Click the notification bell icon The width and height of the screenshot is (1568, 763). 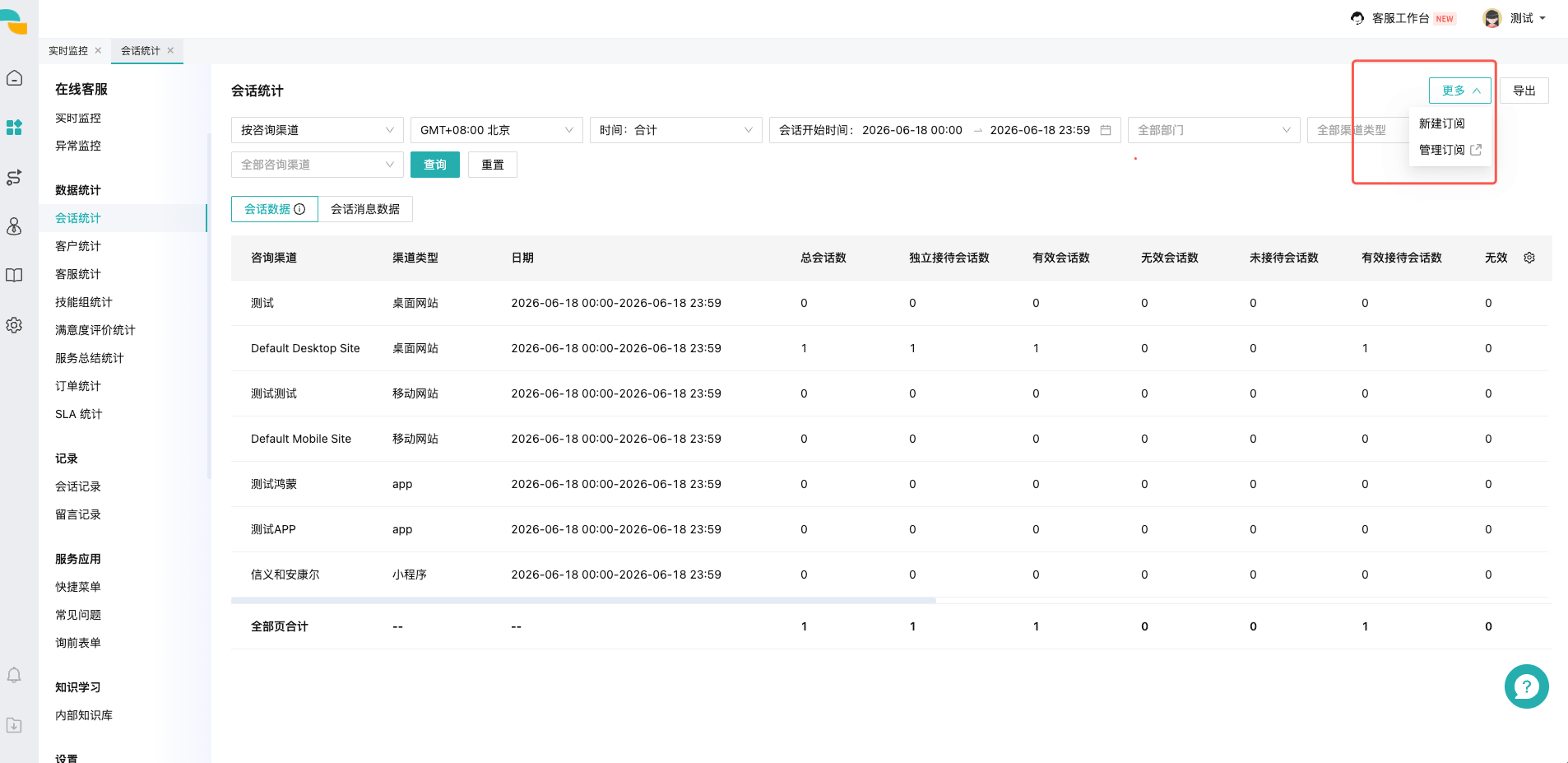click(14, 676)
